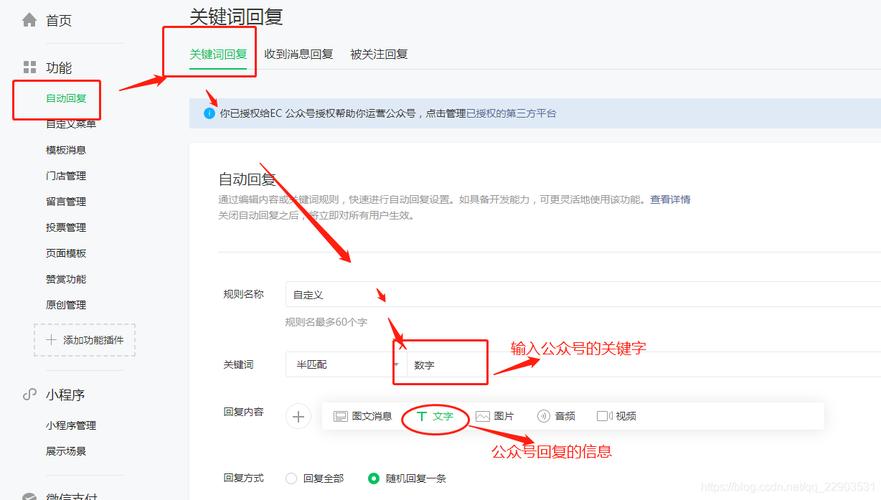
Task: Select the 图片 image reply type
Action: (494, 416)
